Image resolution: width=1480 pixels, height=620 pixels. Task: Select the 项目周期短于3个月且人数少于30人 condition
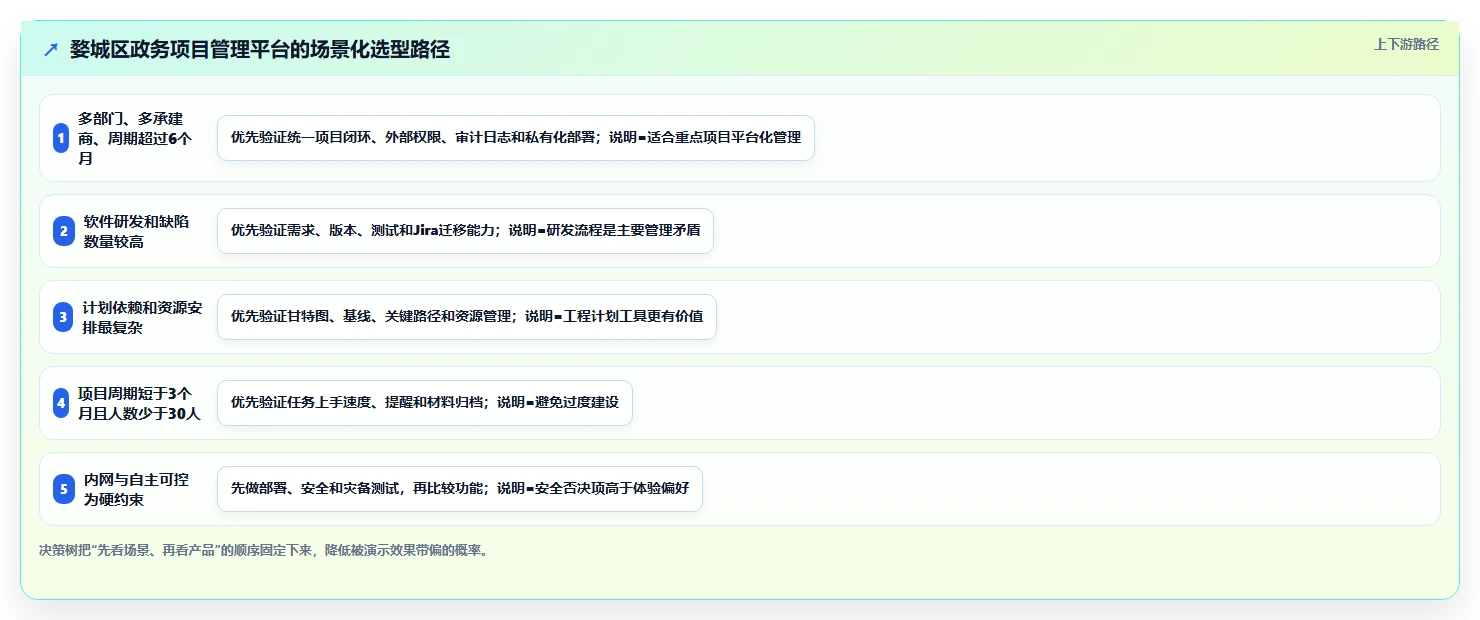click(139, 403)
